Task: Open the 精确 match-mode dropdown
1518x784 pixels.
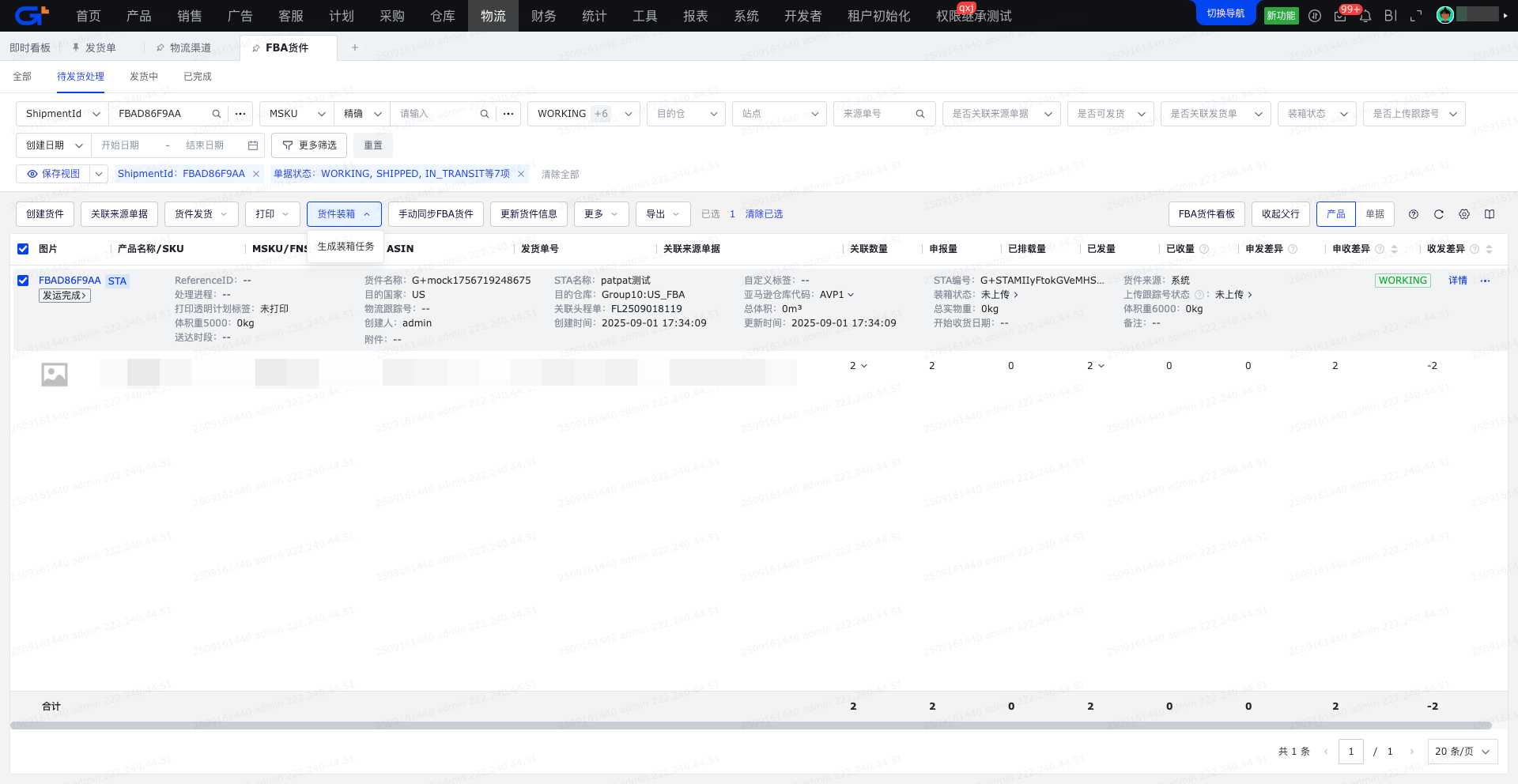Action: pos(362,114)
